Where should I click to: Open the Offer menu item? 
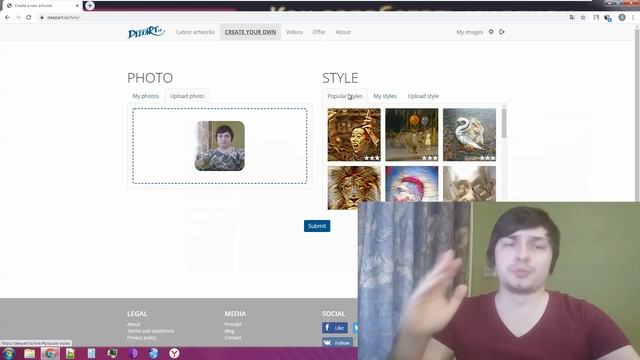(x=319, y=32)
